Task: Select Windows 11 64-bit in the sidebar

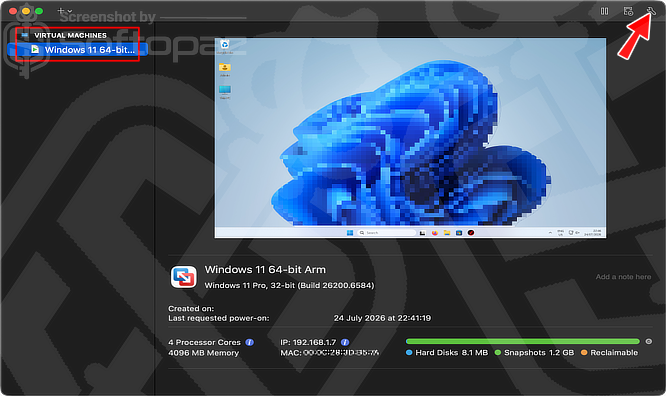Action: click(77, 50)
